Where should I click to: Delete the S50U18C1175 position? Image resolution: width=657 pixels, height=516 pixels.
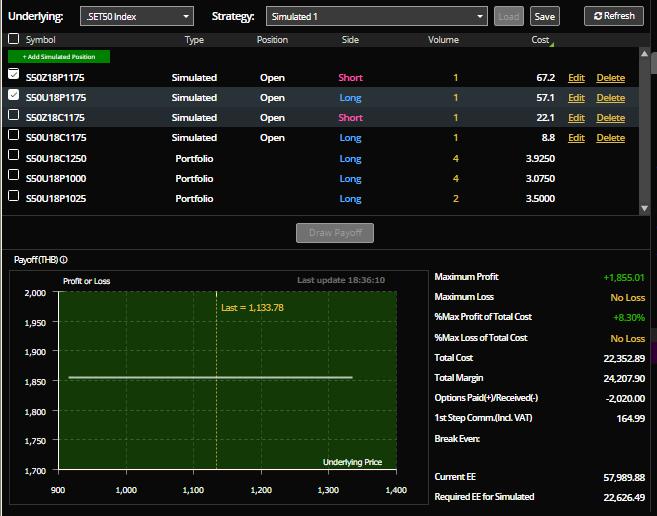click(610, 138)
